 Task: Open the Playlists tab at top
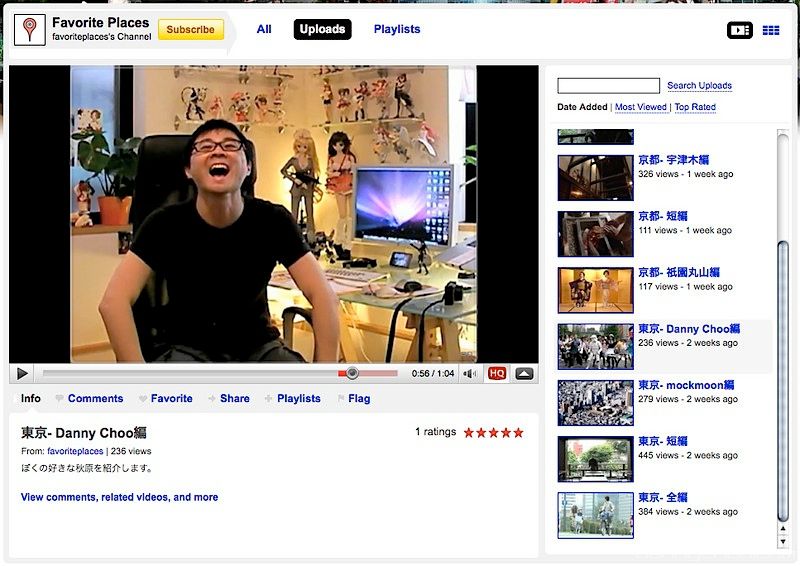[397, 29]
